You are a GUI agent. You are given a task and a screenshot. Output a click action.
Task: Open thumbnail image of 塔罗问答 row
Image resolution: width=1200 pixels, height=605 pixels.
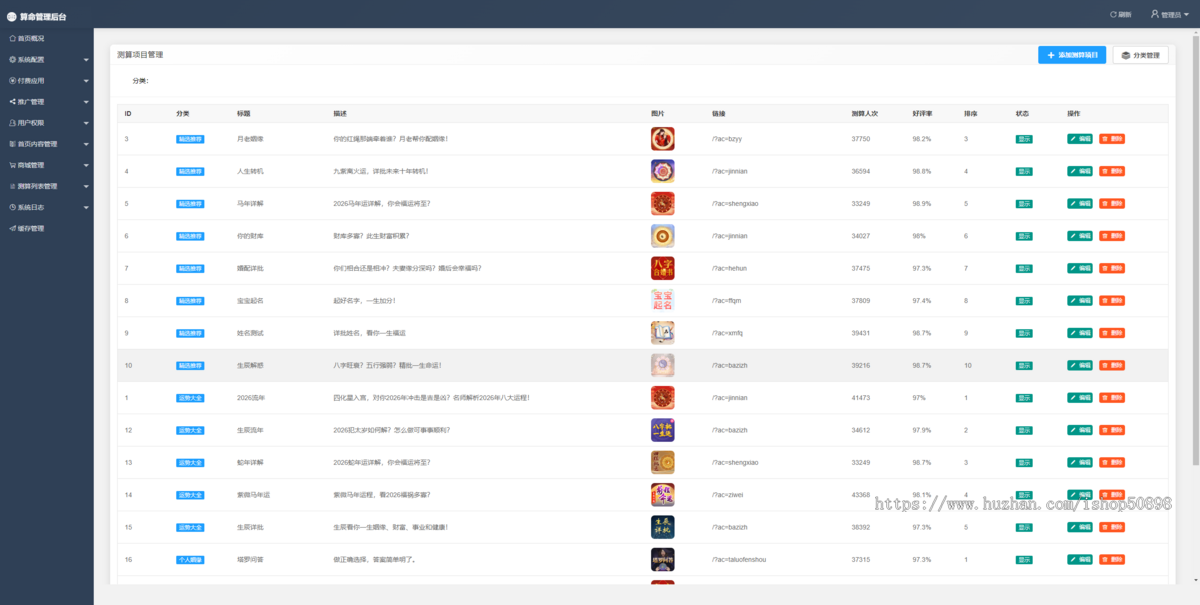tap(662, 559)
